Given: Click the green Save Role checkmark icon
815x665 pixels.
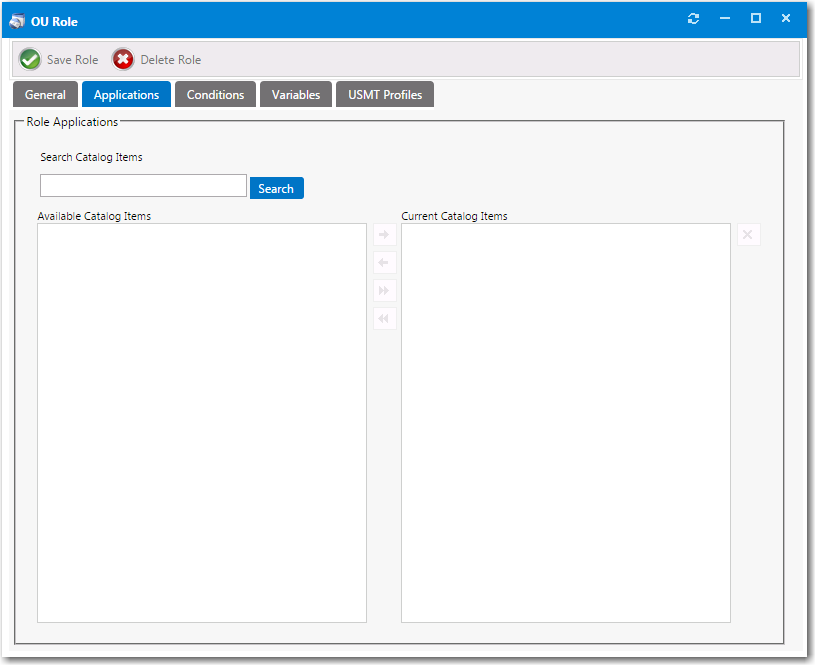Looking at the screenshot, I should 30,60.
